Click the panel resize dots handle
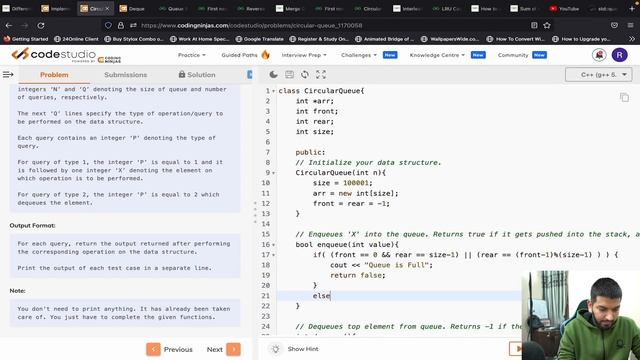The image size is (640, 360). click(x=255, y=212)
